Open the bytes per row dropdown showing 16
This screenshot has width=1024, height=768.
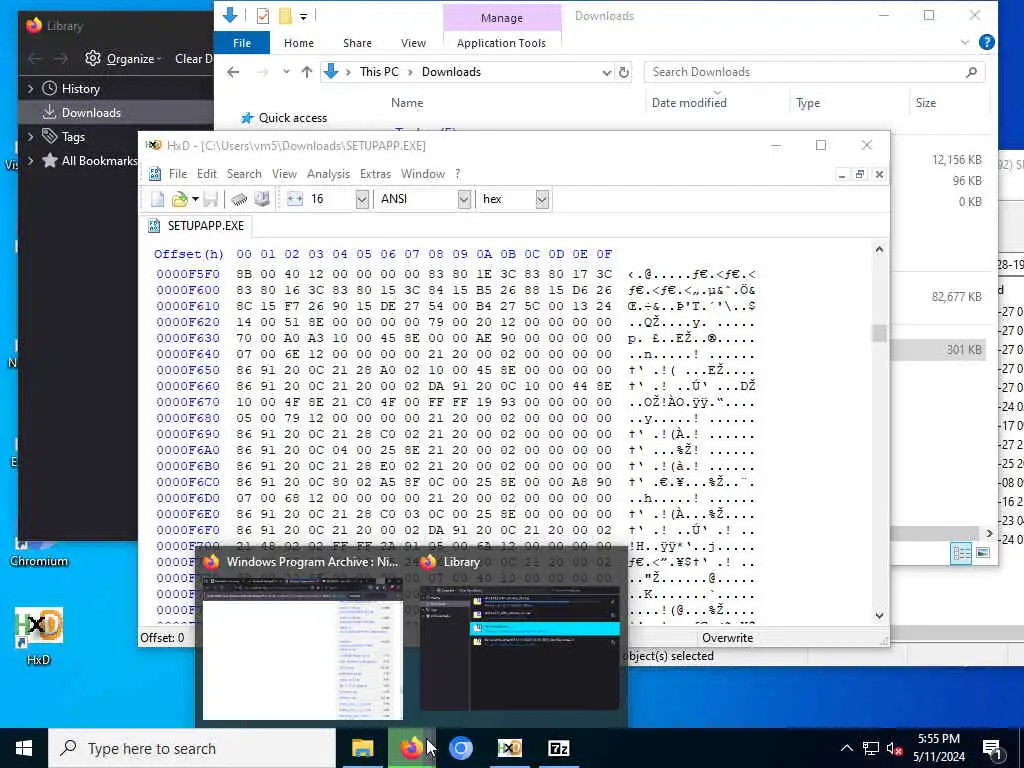click(362, 199)
